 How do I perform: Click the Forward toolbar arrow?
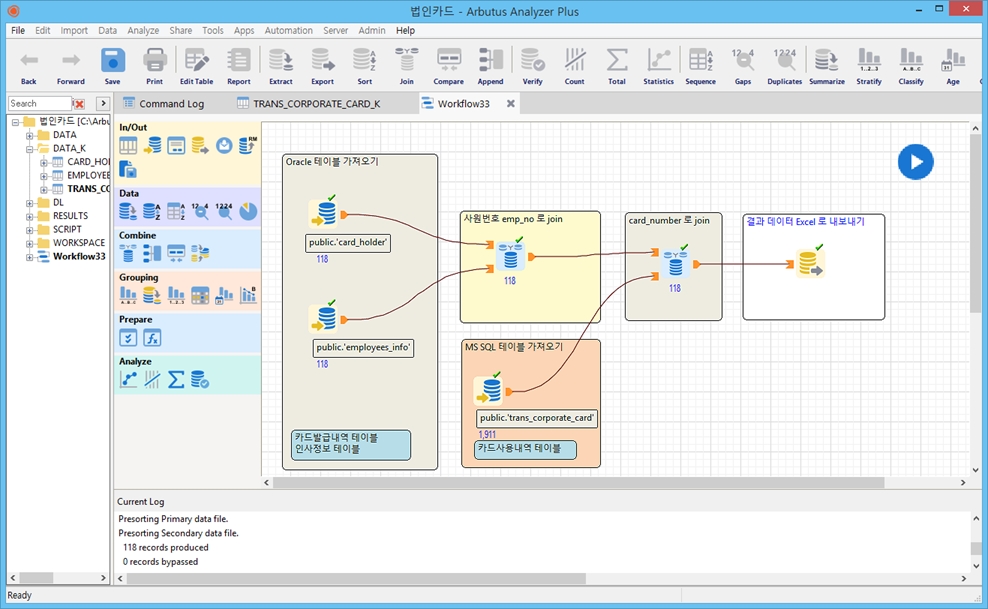[71, 60]
